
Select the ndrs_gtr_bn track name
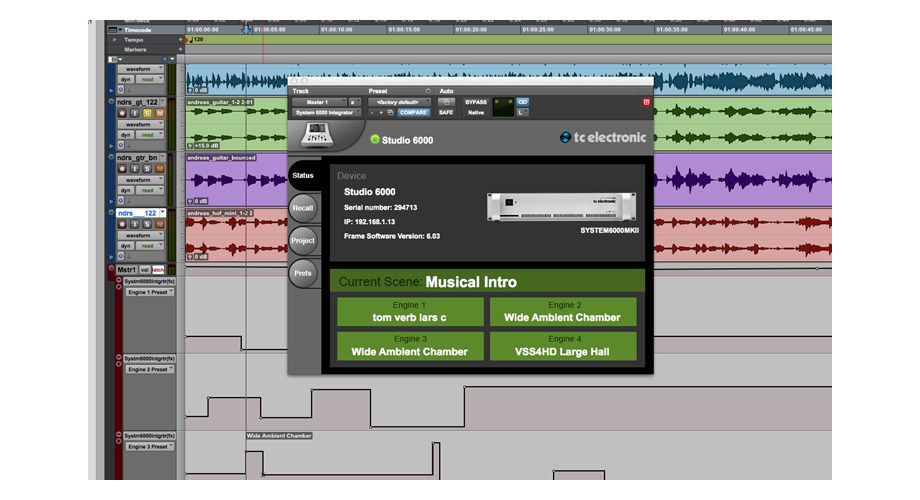tap(137, 158)
